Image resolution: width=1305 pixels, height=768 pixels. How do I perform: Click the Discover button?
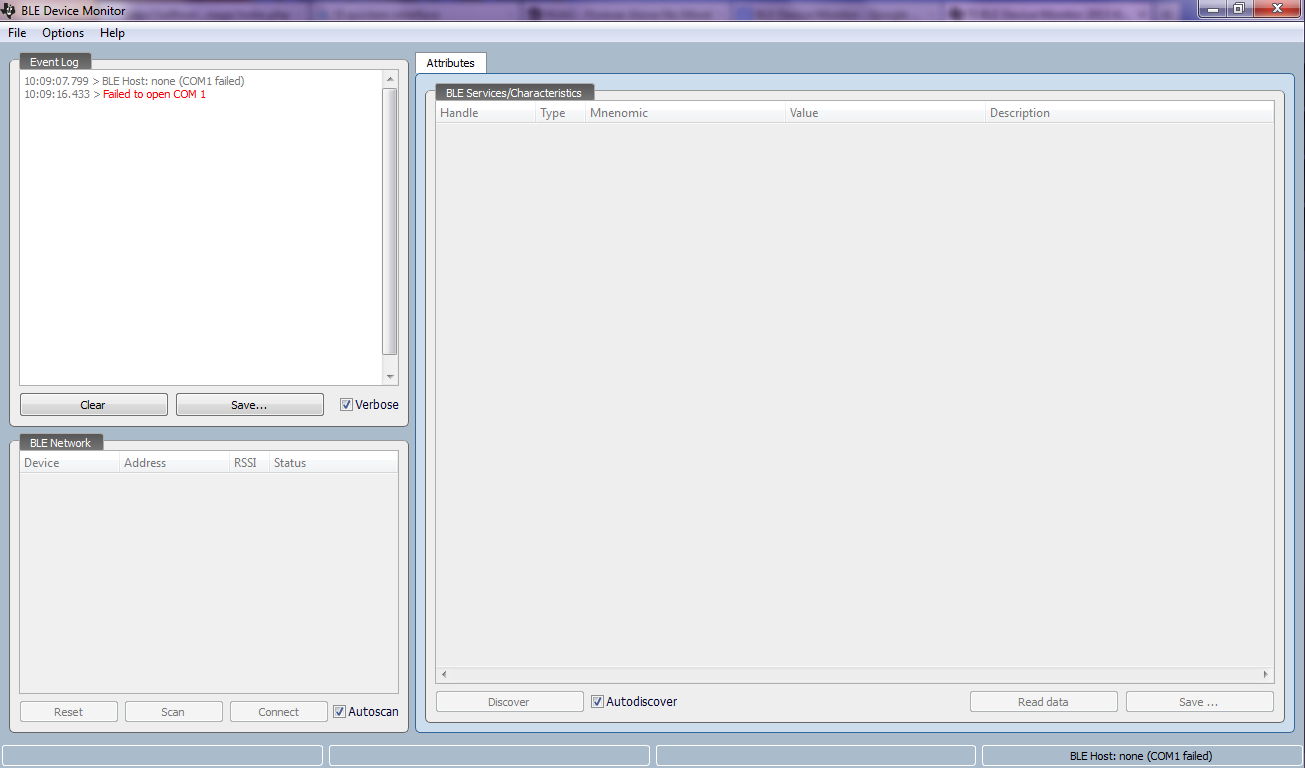click(x=509, y=701)
